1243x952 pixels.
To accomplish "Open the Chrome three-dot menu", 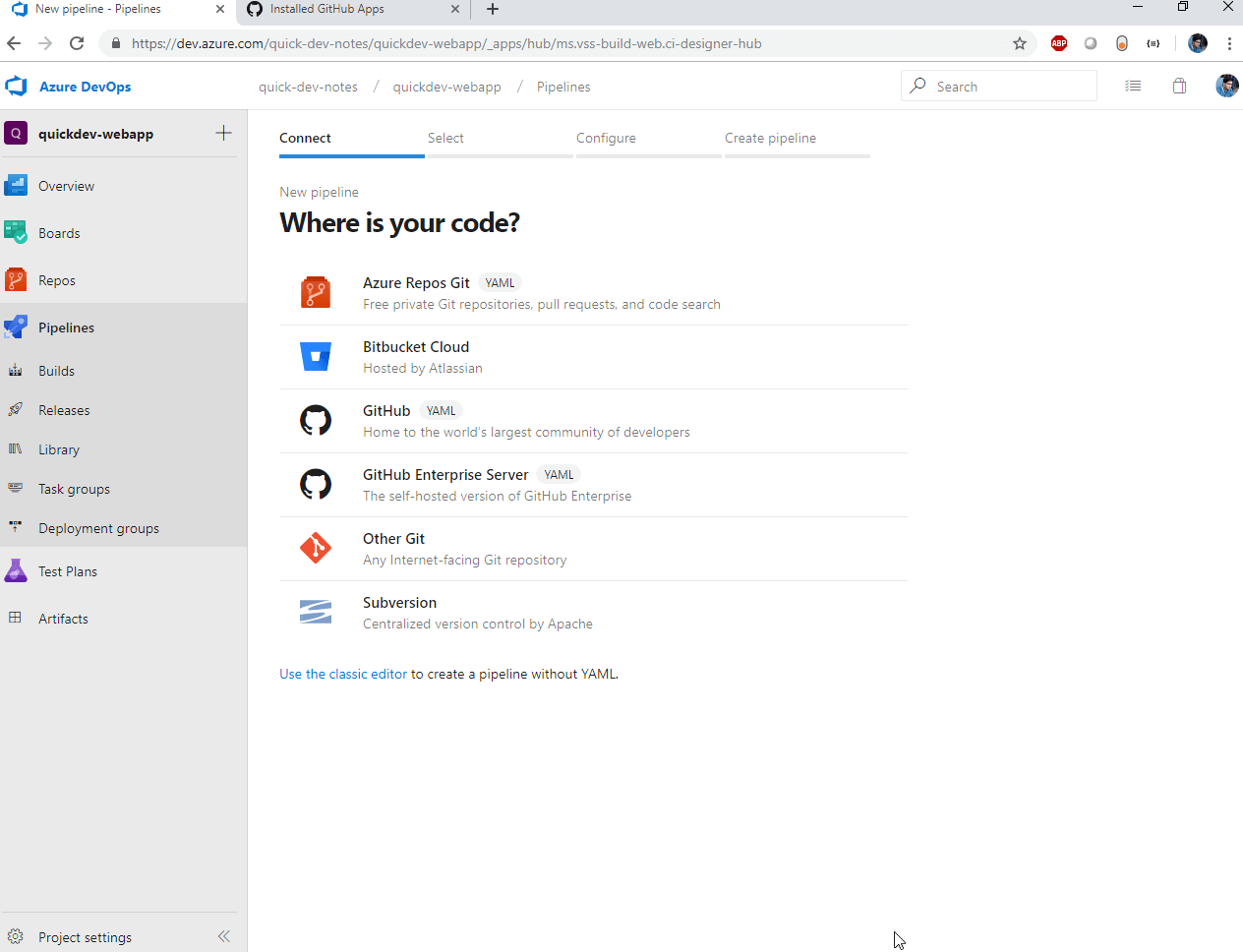I will pyautogui.click(x=1229, y=43).
